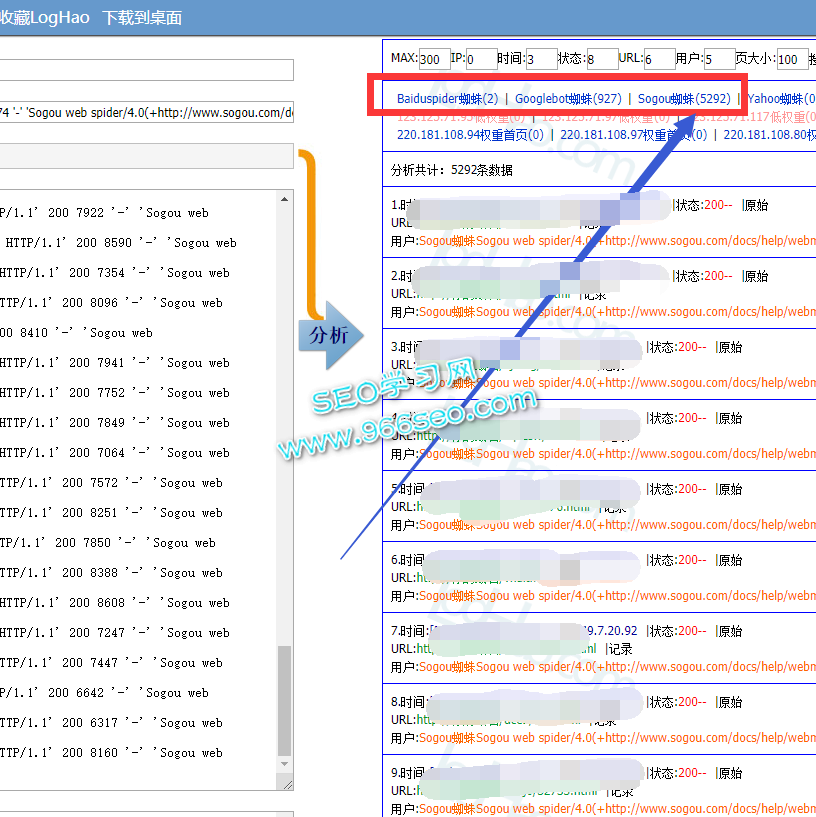Click 原始 link in result row 9

pos(730,773)
